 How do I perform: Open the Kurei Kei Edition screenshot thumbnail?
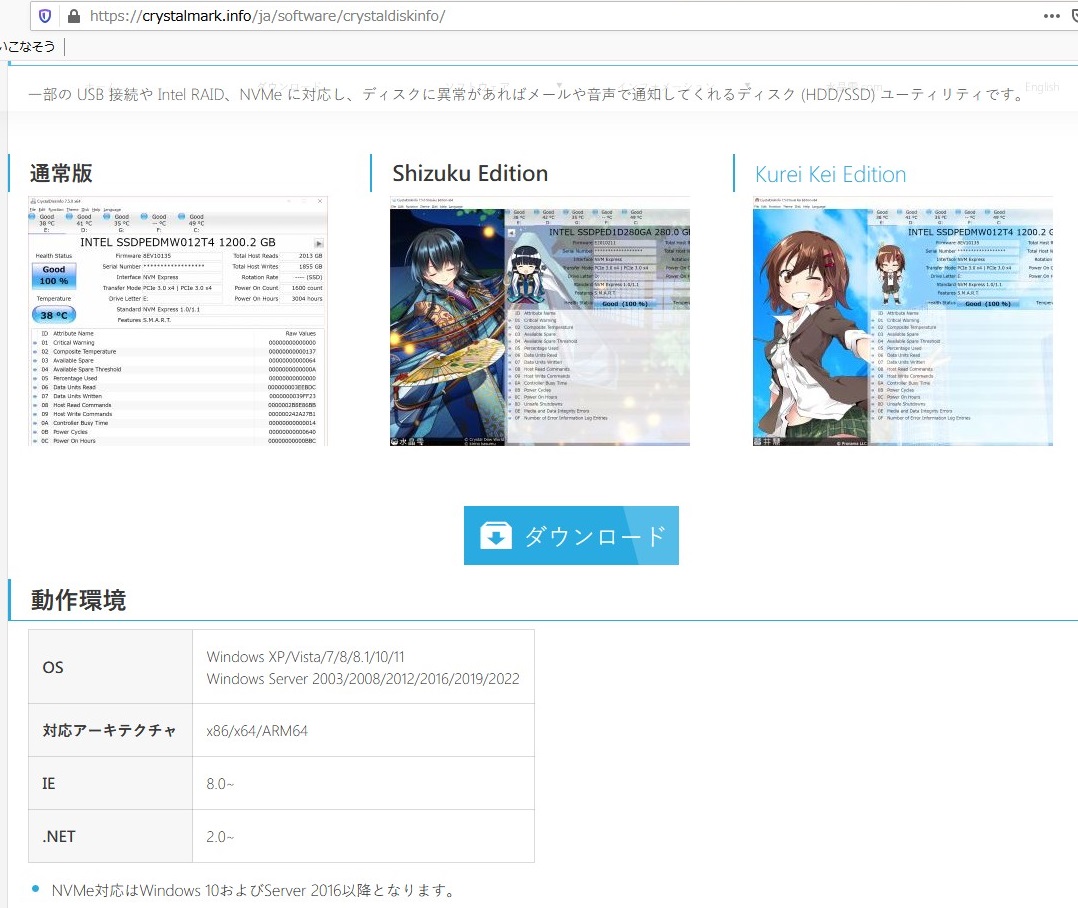click(x=903, y=321)
